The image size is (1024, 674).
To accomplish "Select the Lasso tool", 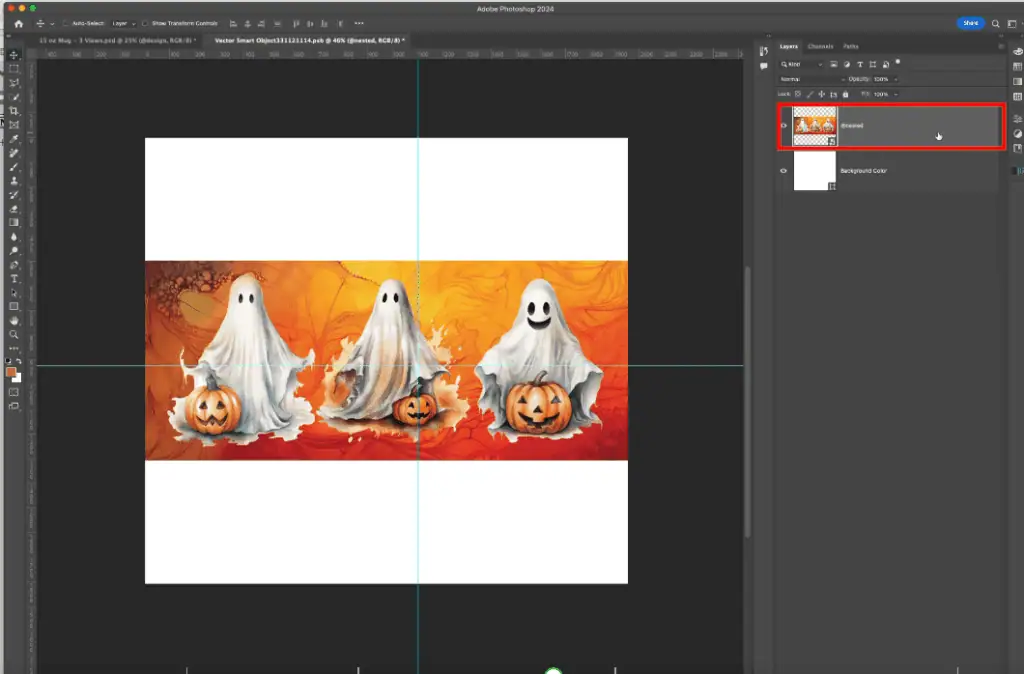I will pos(14,80).
